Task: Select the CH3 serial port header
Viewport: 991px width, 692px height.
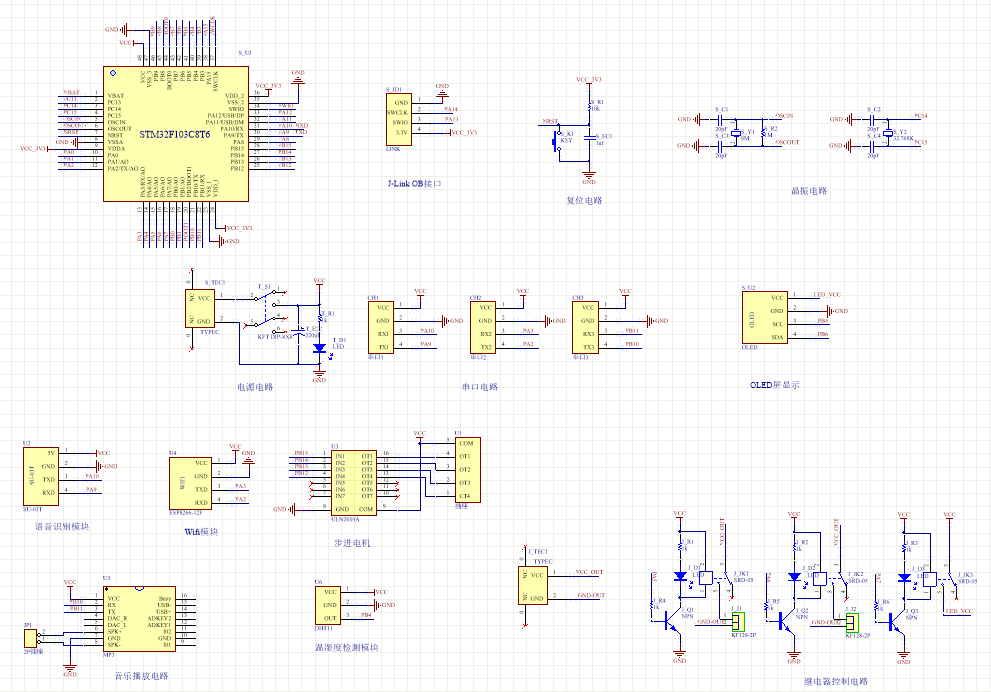Action: coord(585,327)
